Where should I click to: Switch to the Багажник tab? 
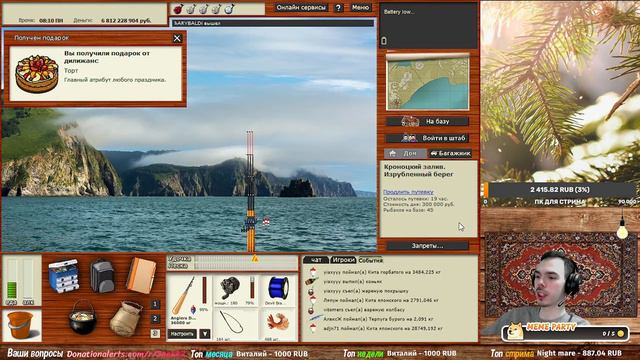pyautogui.click(x=450, y=153)
